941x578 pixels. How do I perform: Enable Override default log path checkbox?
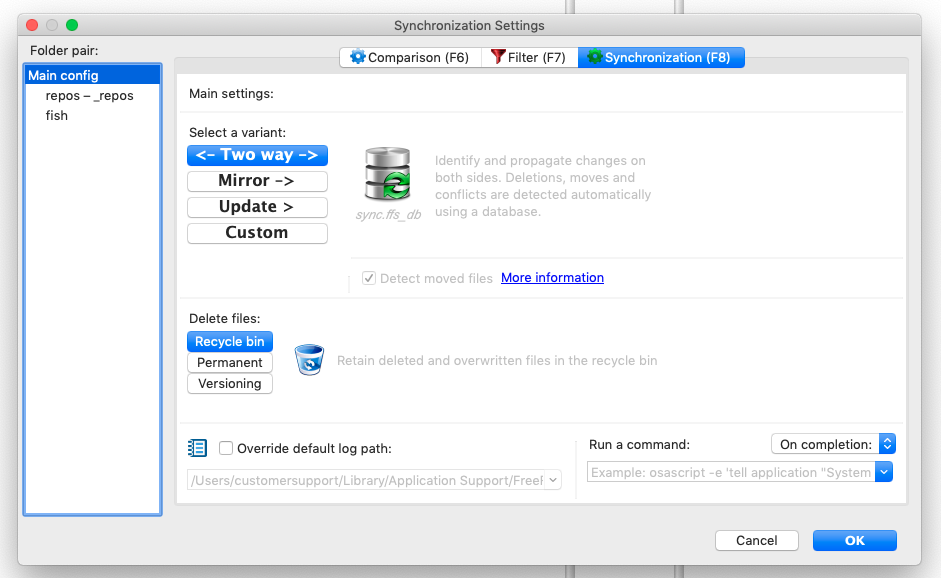pos(226,448)
